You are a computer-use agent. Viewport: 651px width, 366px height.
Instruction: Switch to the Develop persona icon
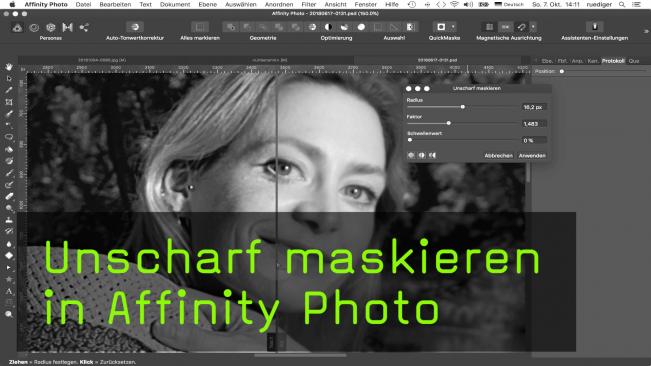click(51, 27)
